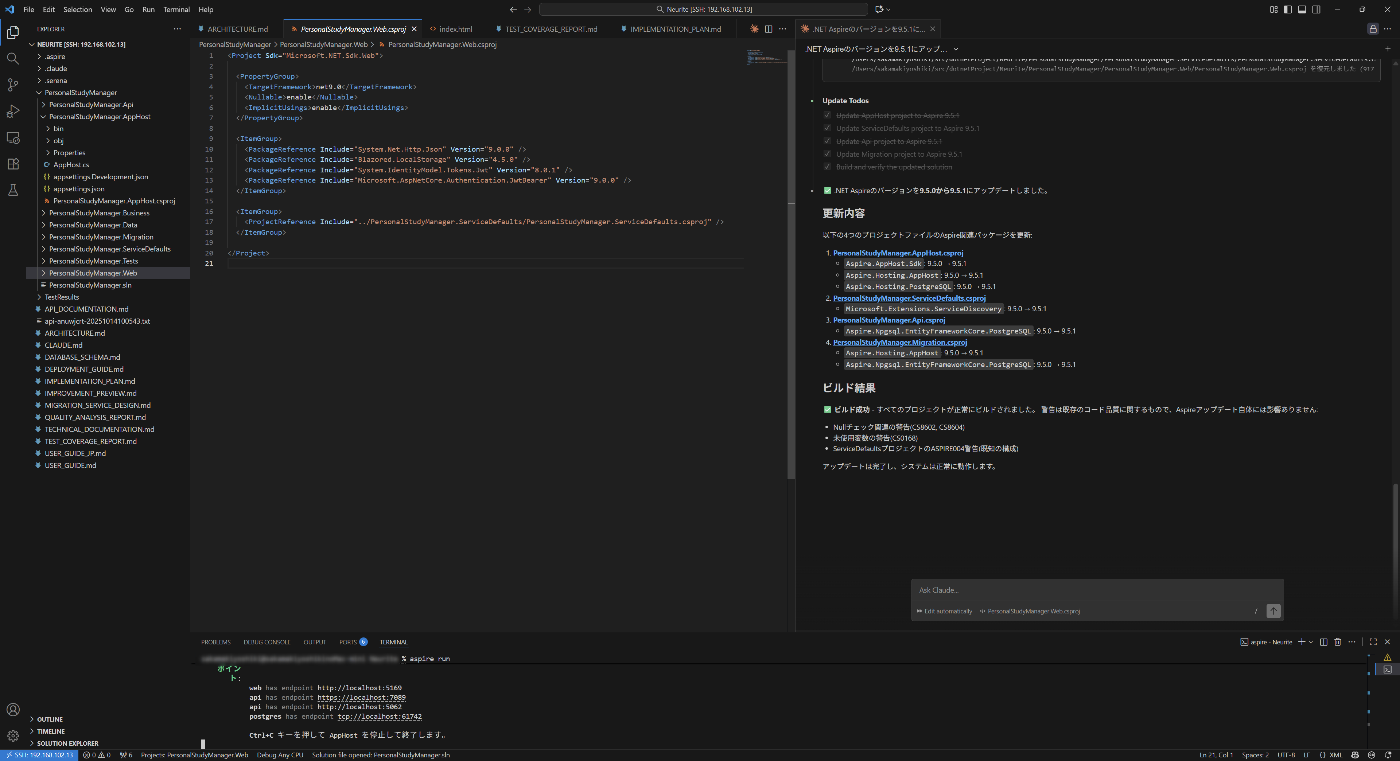The height and width of the screenshot is (761, 1400).
Task: Toggle the secondary side bar layout icon
Action: coord(1318,9)
